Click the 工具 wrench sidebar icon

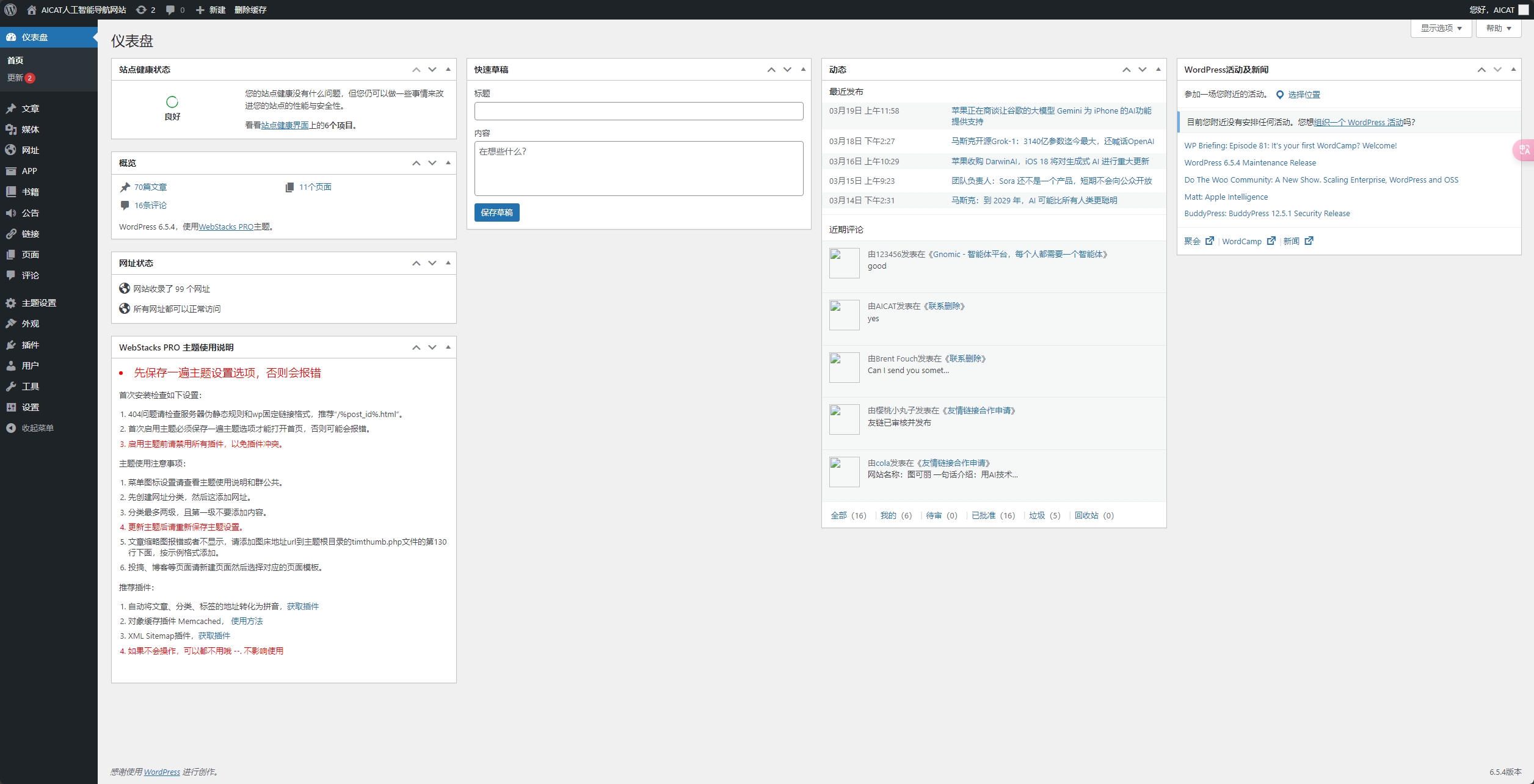click(x=11, y=387)
